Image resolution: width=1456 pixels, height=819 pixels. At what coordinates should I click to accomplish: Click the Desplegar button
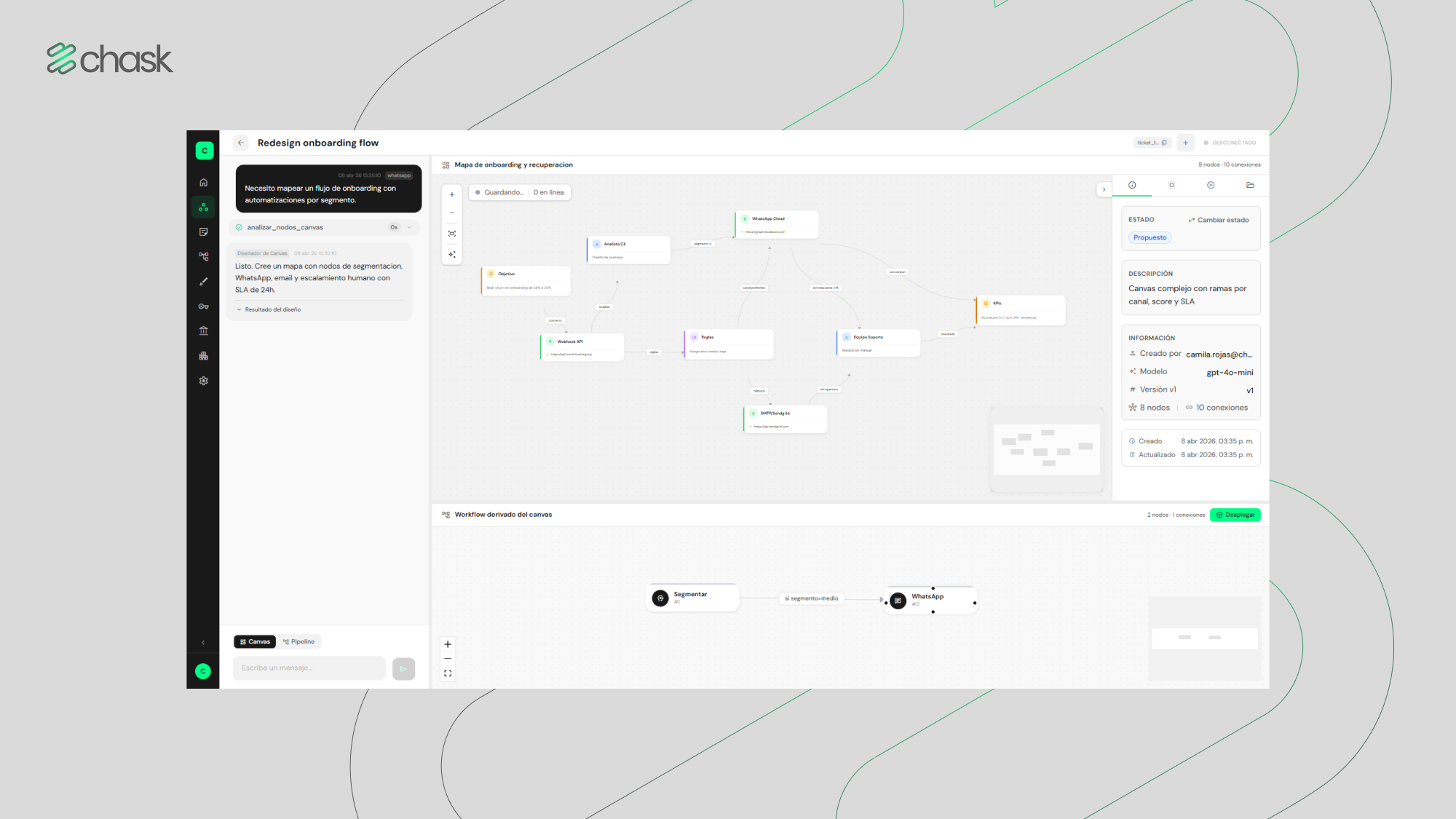(1235, 515)
